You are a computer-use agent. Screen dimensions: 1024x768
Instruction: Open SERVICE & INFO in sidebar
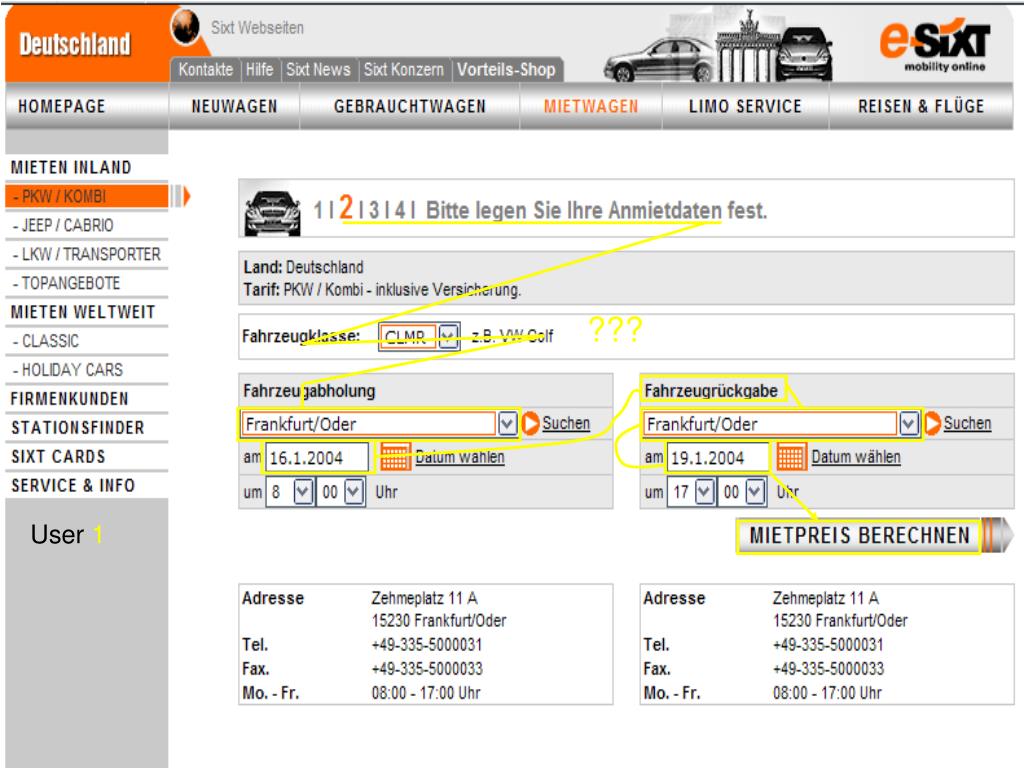point(73,485)
